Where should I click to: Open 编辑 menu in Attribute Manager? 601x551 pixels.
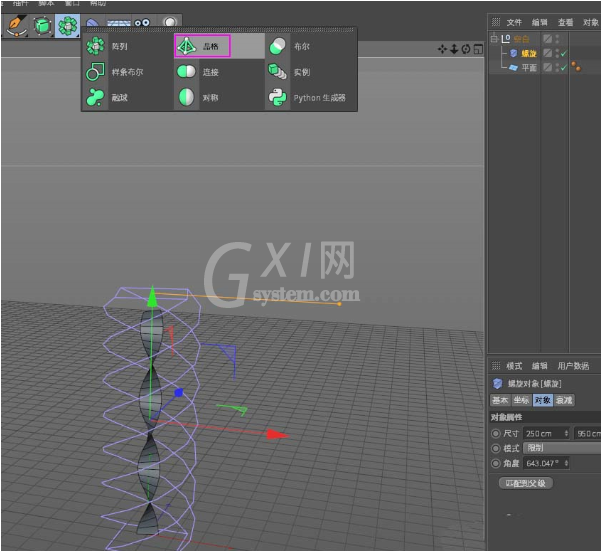click(x=540, y=366)
